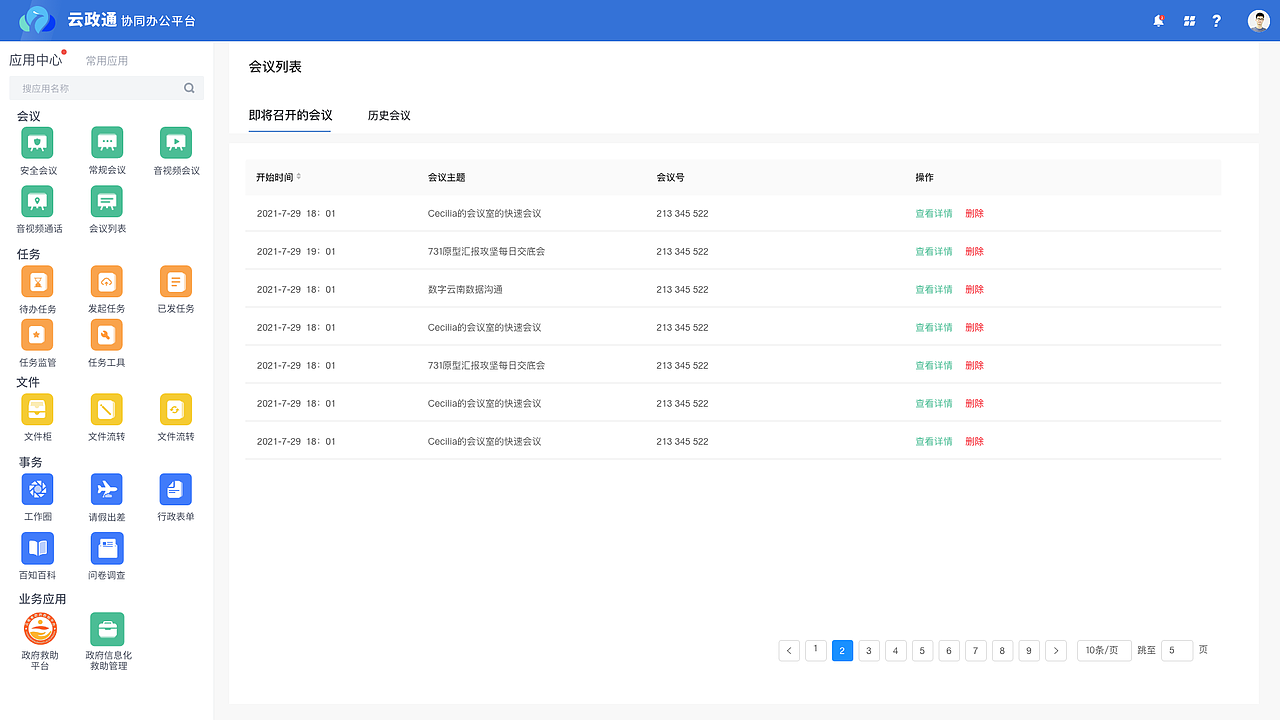Image resolution: width=1280 pixels, height=720 pixels.
Task: Go to page 8
Action: click(1003, 650)
